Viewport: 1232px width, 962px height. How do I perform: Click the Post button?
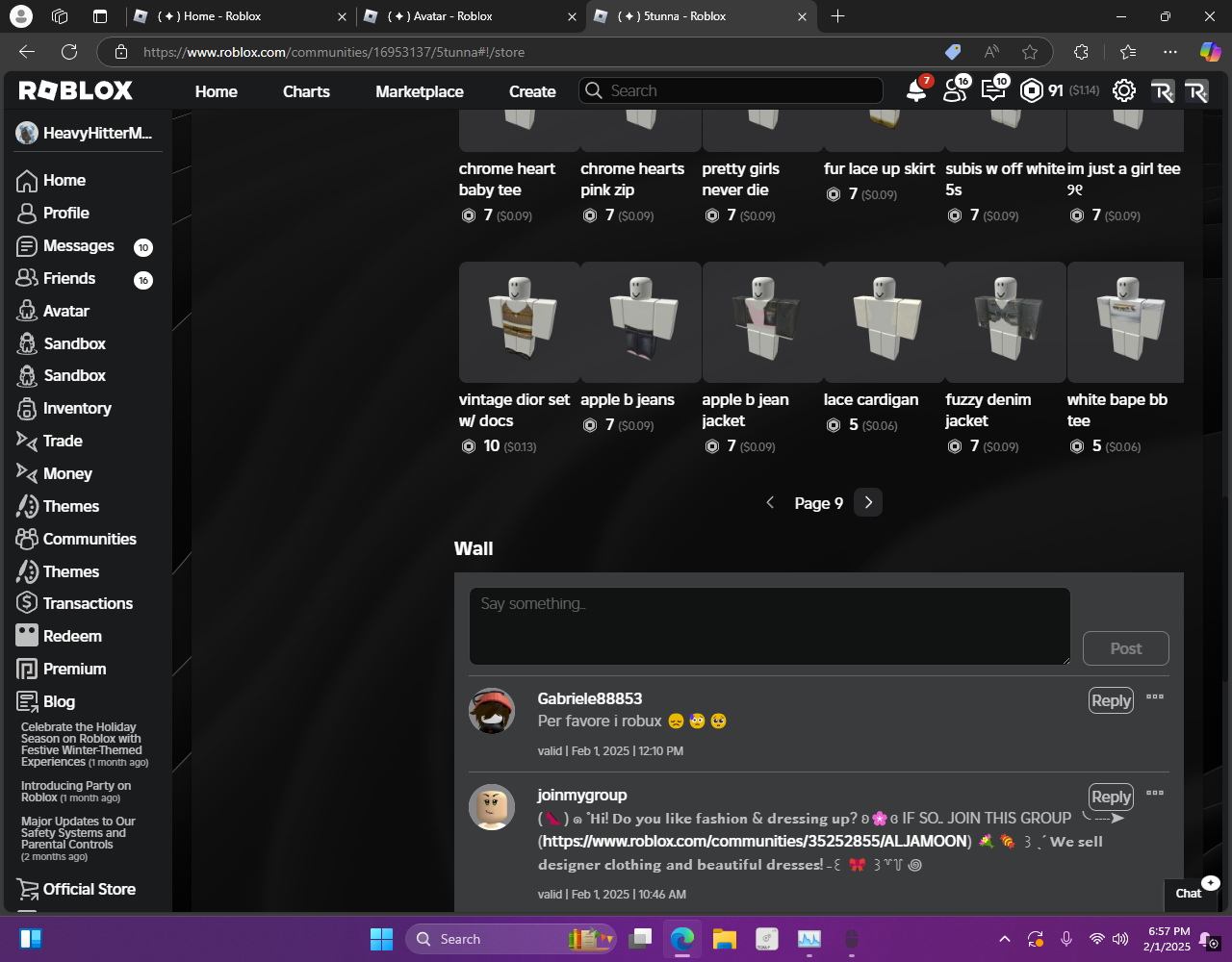[1126, 648]
